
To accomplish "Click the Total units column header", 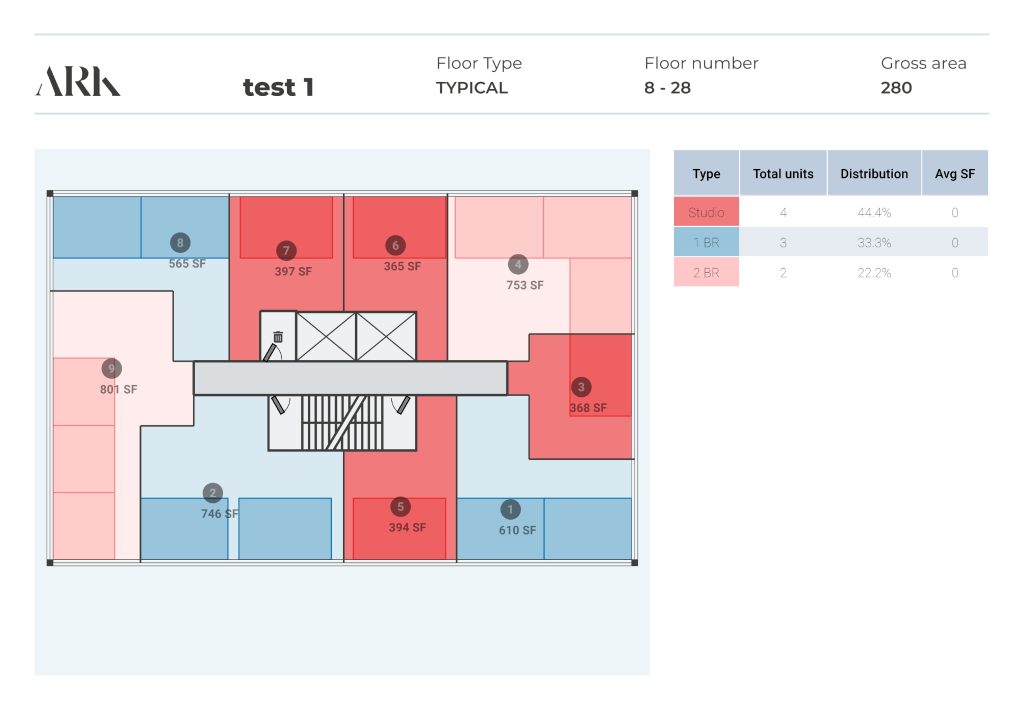I will tap(783, 173).
